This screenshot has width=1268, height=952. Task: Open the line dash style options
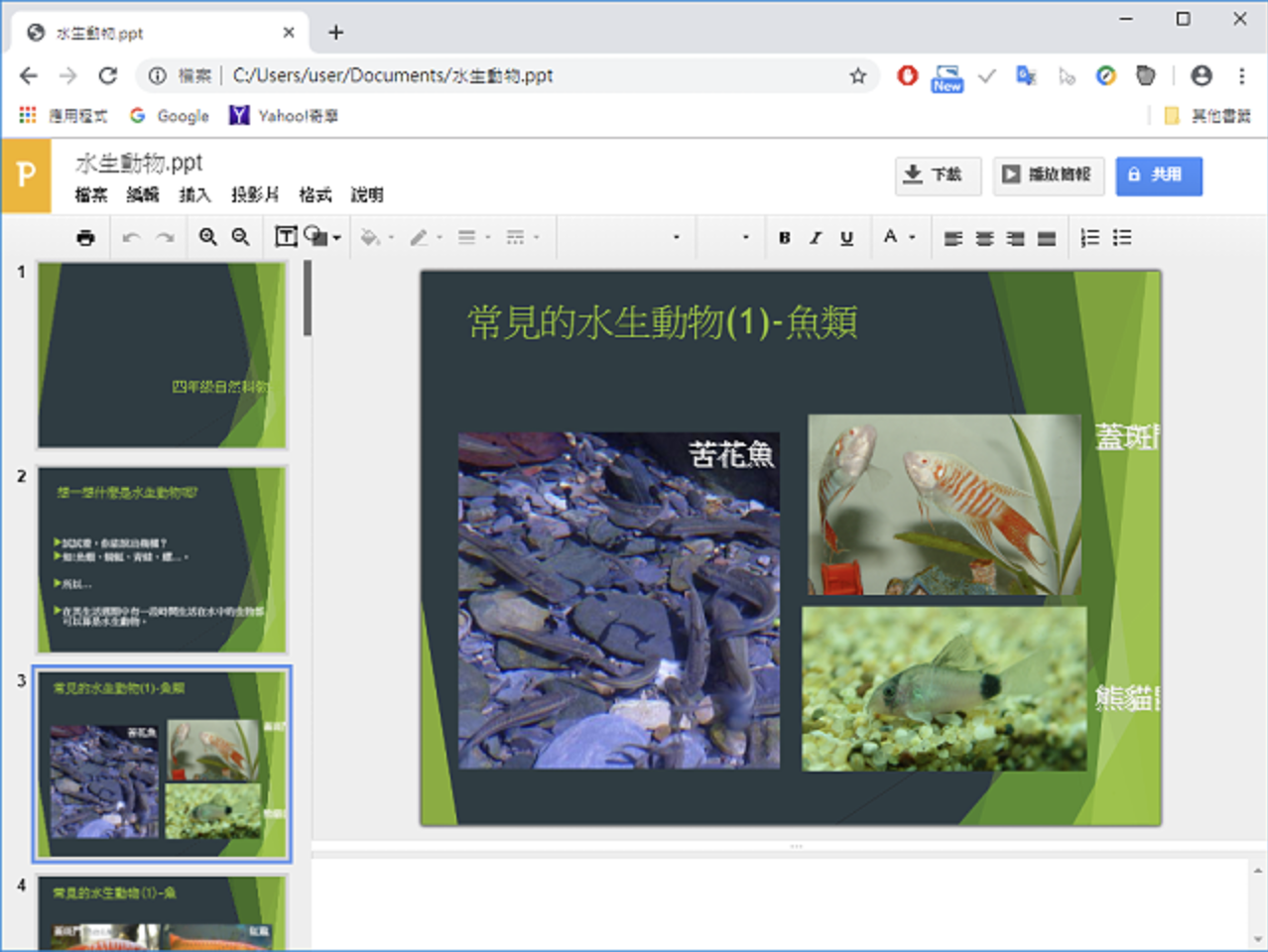pyautogui.click(x=522, y=237)
